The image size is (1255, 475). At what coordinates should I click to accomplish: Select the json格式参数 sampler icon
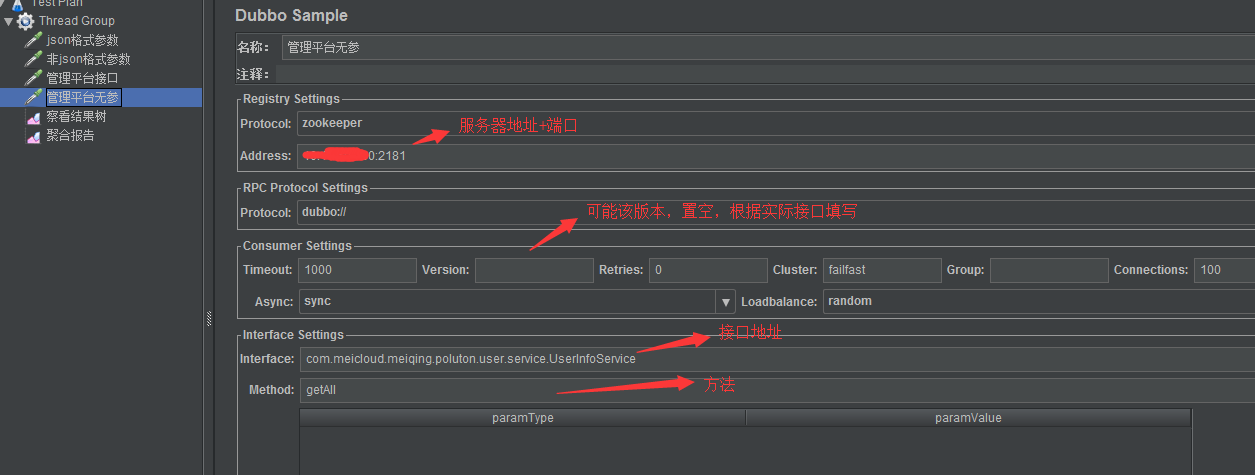[34, 40]
